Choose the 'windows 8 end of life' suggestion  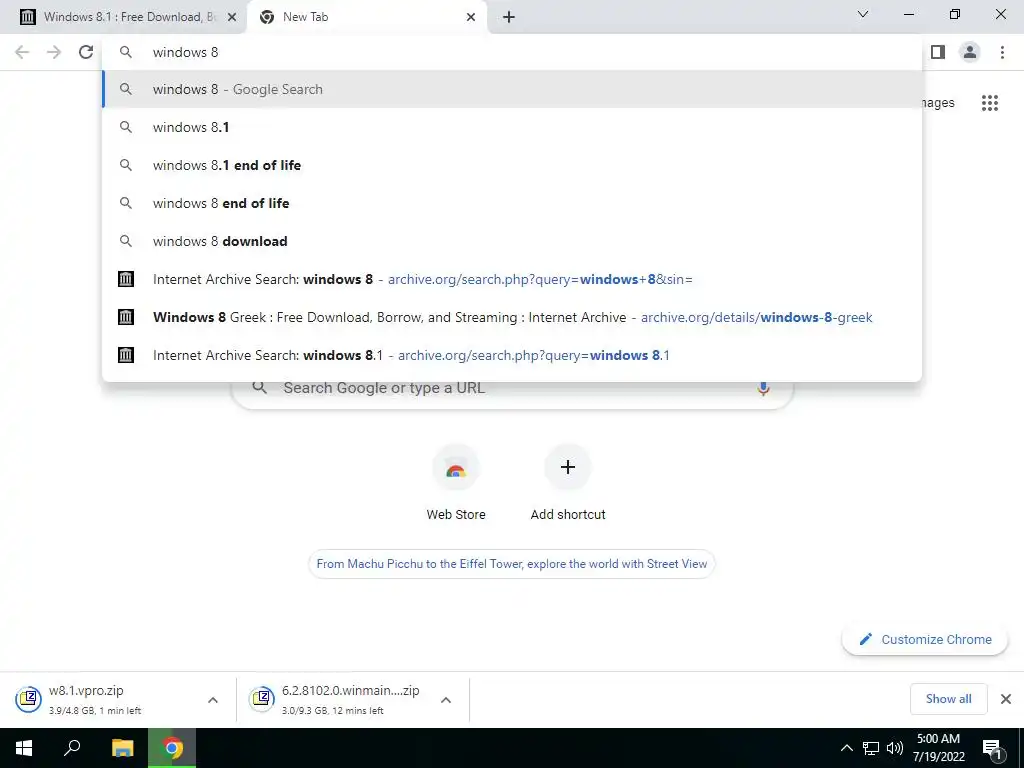(x=512, y=203)
